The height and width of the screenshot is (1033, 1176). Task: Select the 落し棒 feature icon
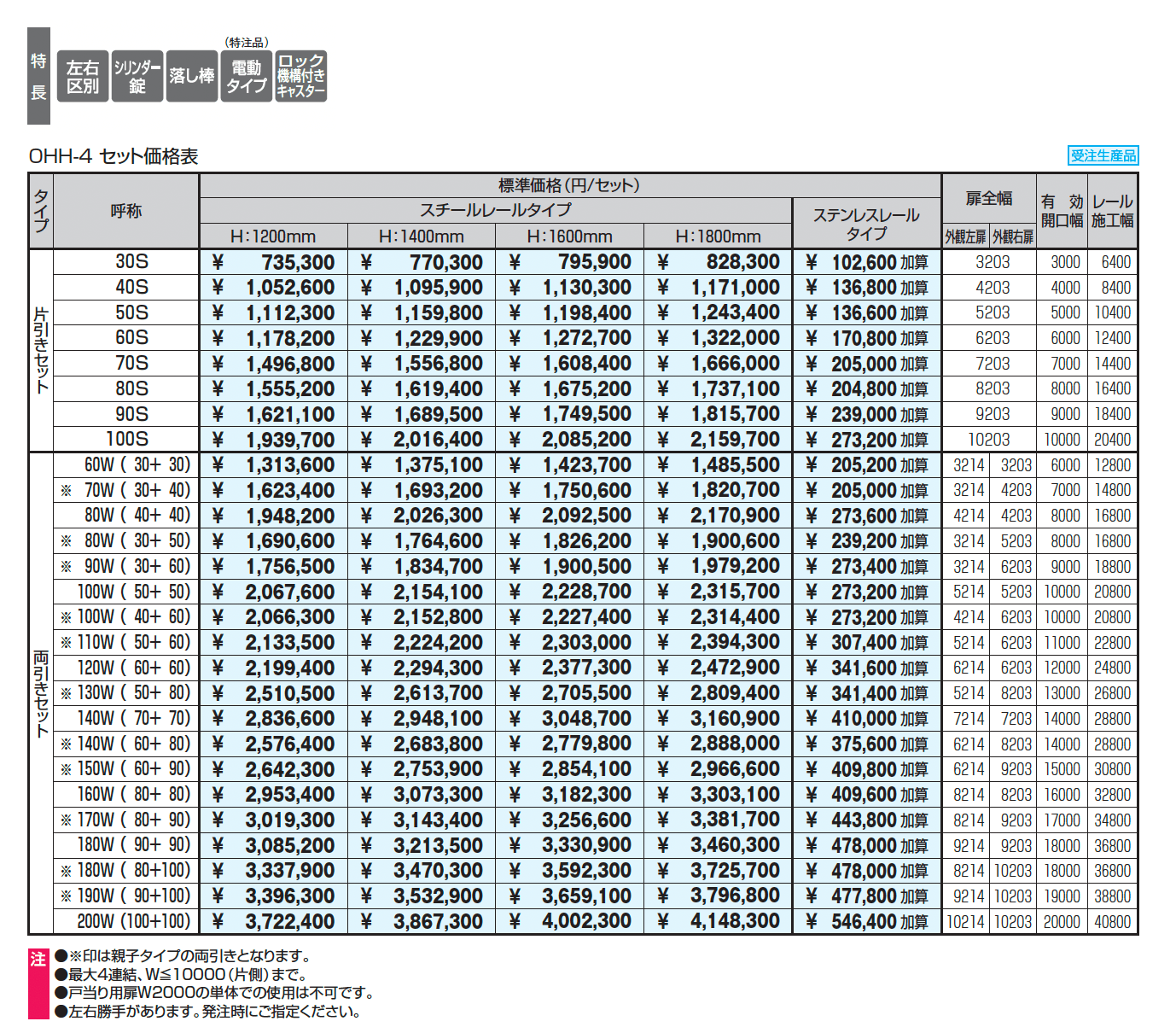point(191,77)
